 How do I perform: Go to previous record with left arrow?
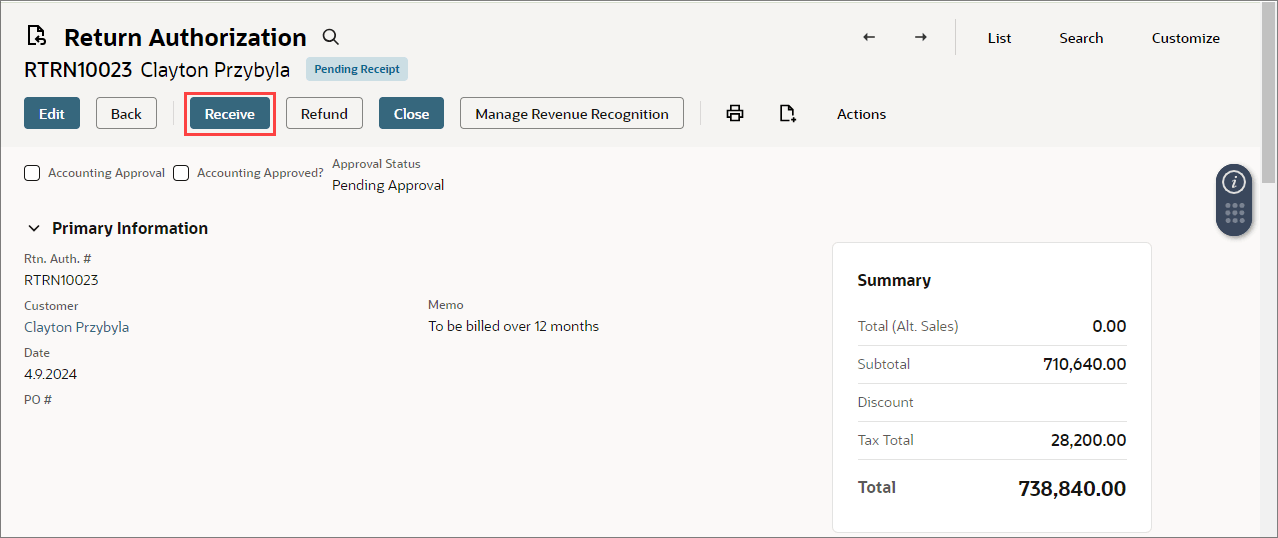click(x=869, y=37)
